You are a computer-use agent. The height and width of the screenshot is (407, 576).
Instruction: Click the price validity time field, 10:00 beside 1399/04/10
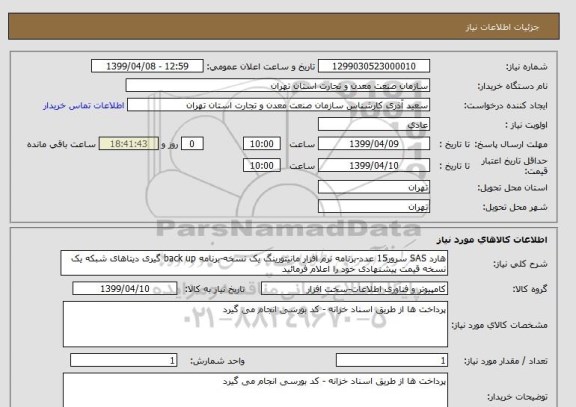click(262, 165)
